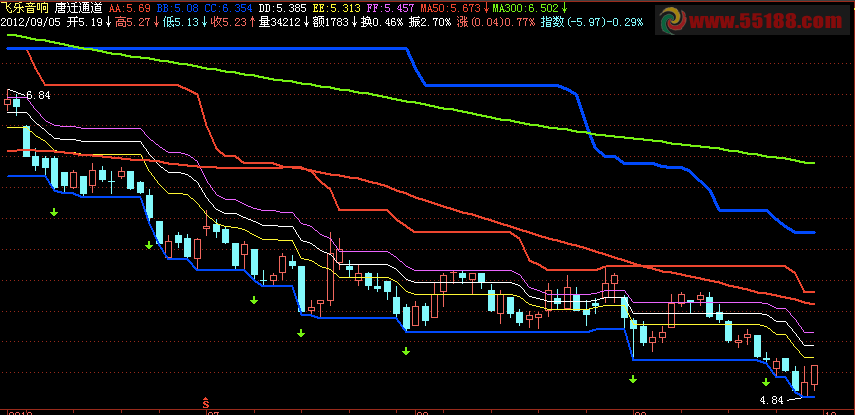Click the FF:5.457 indicator value
The width and height of the screenshot is (855, 415).
[390, 9]
